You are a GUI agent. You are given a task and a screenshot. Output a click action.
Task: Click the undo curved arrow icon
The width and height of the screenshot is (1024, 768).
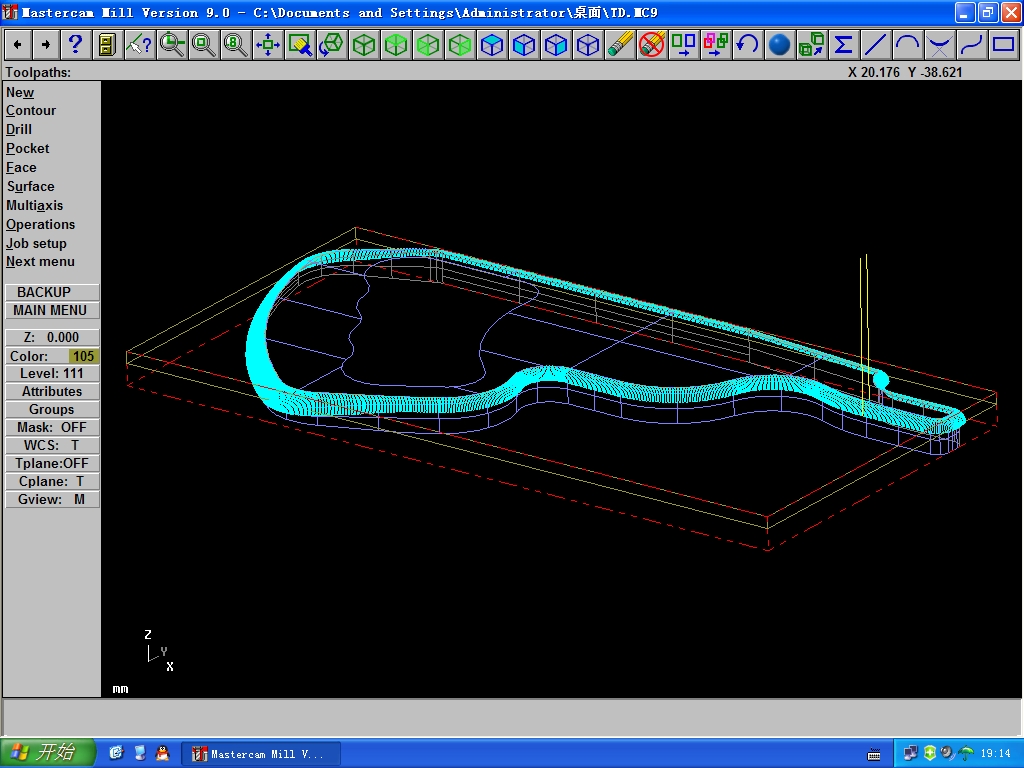tap(747, 45)
